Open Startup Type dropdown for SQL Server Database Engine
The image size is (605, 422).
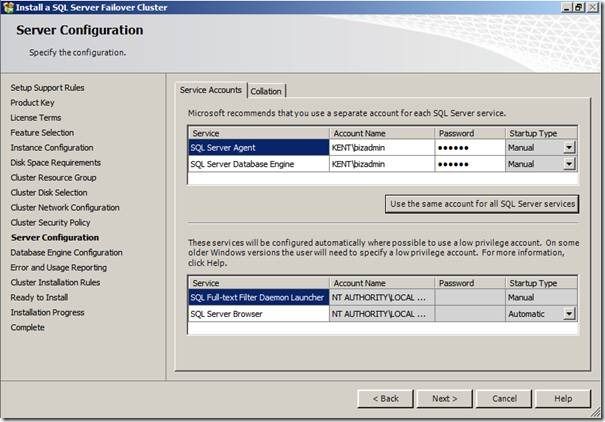[x=569, y=164]
